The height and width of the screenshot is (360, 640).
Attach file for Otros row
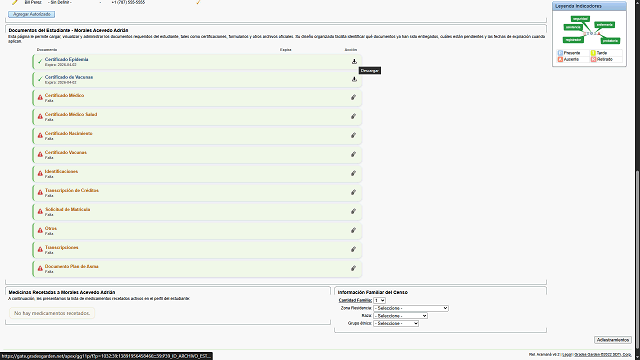pos(353,230)
